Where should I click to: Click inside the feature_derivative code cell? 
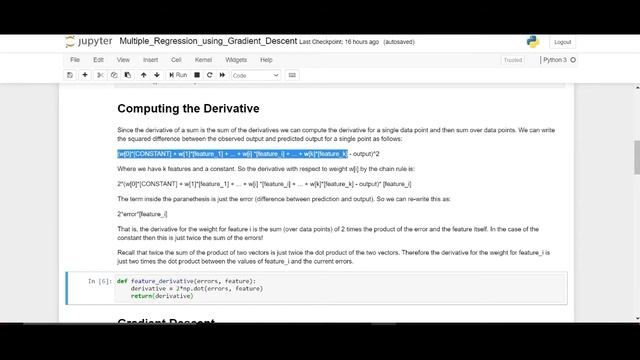[340, 288]
